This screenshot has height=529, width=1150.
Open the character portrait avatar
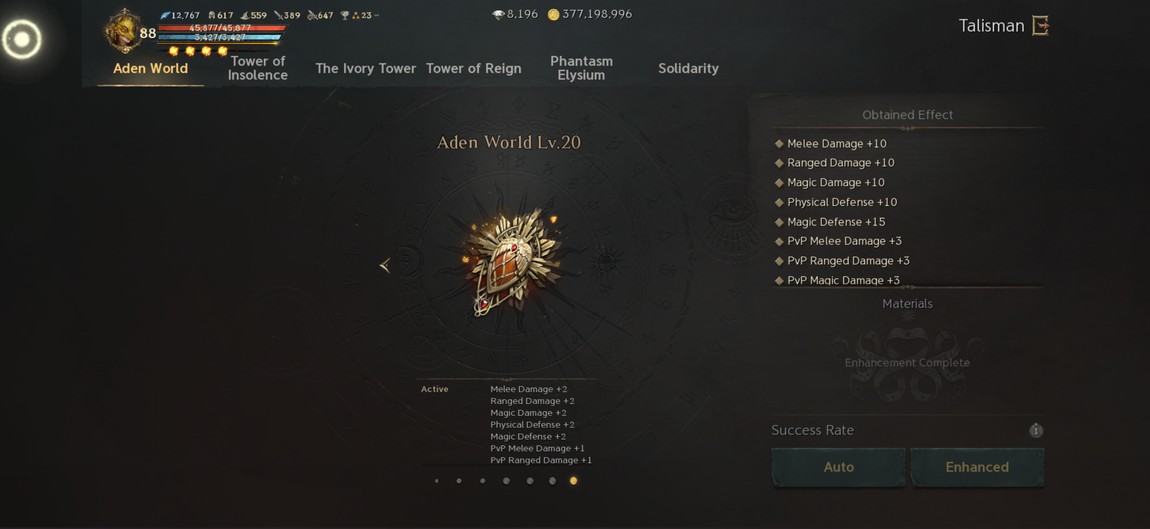(122, 30)
